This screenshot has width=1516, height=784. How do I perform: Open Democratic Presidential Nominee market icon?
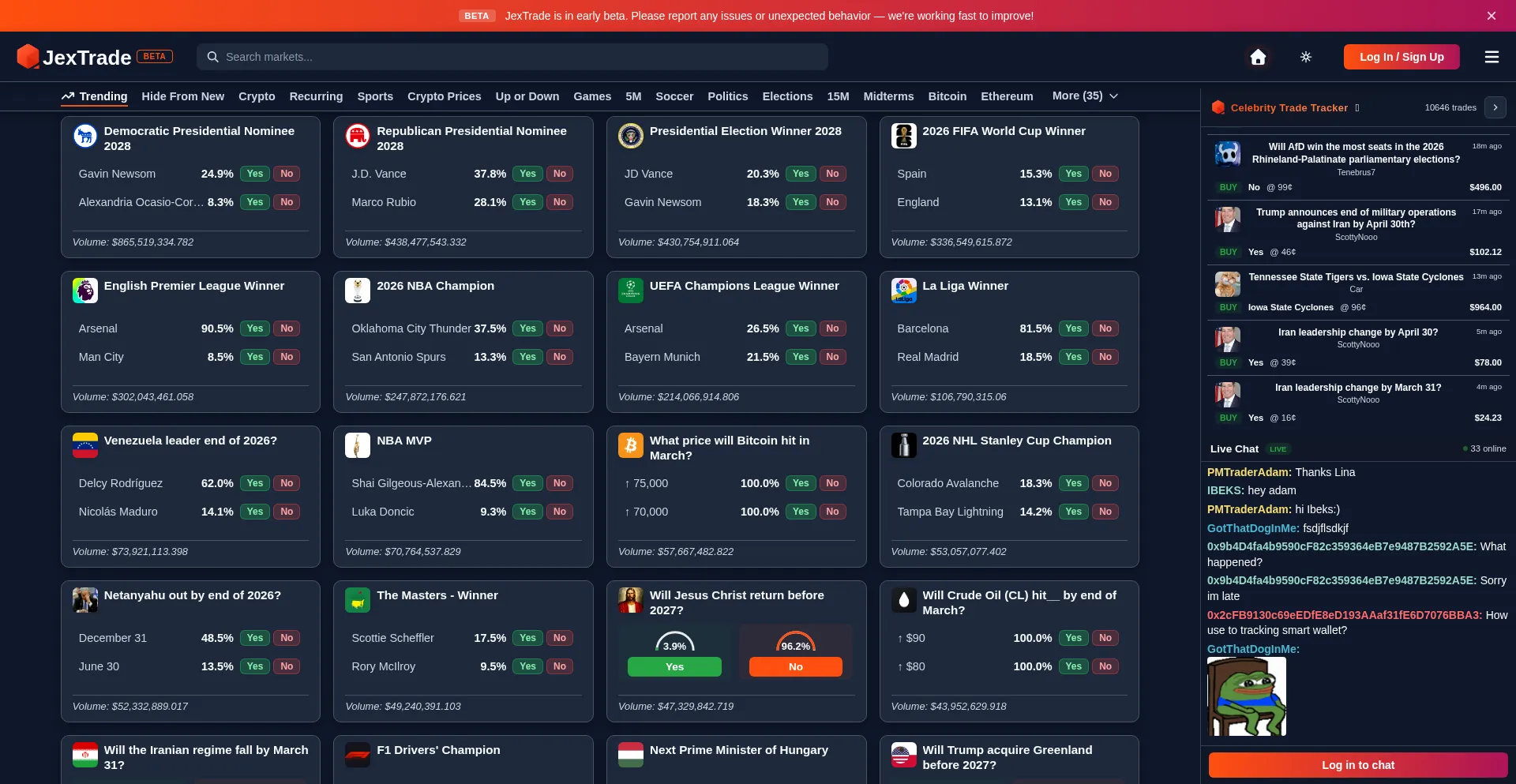85,136
